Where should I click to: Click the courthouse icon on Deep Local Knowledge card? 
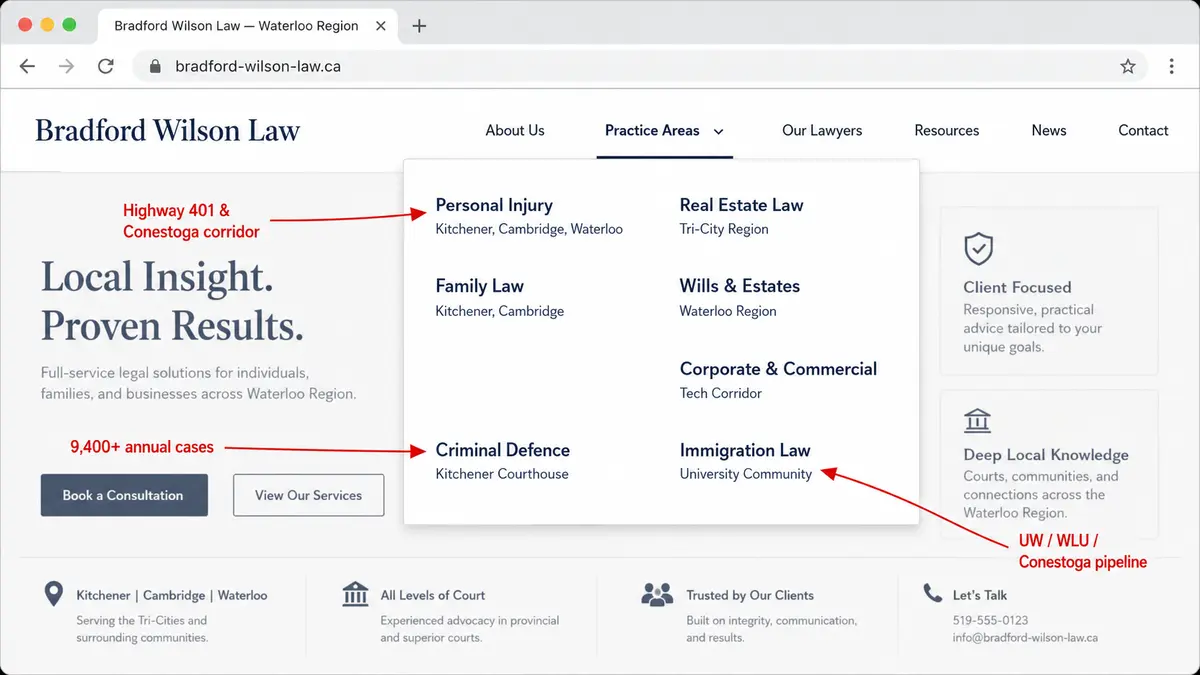click(978, 420)
